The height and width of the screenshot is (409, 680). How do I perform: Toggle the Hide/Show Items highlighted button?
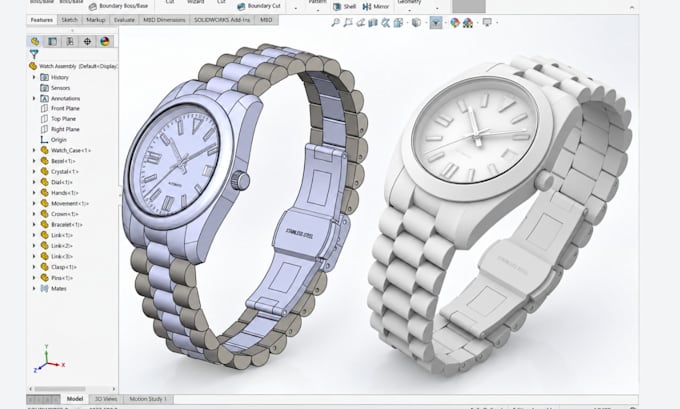(x=436, y=23)
